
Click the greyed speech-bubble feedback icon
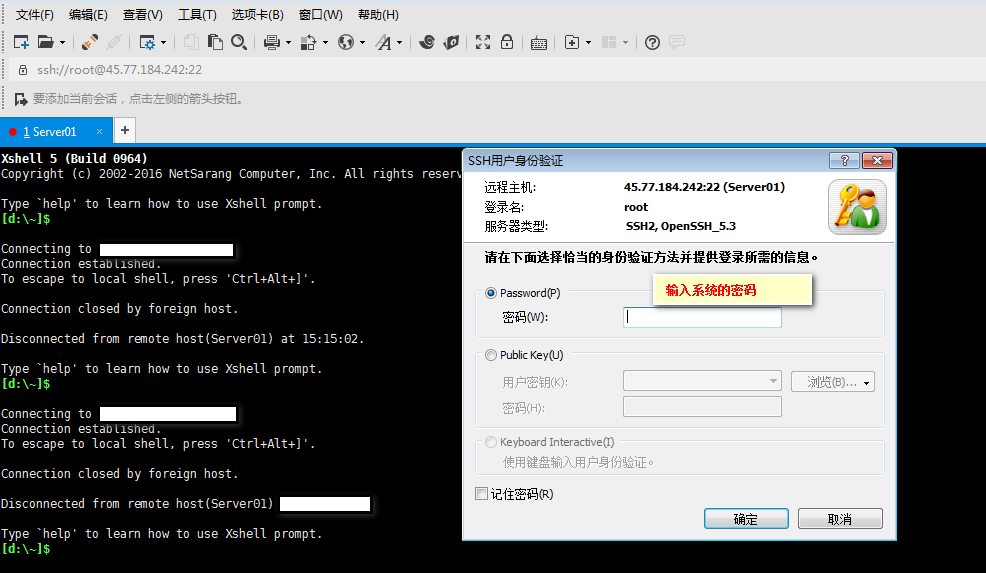tap(677, 42)
